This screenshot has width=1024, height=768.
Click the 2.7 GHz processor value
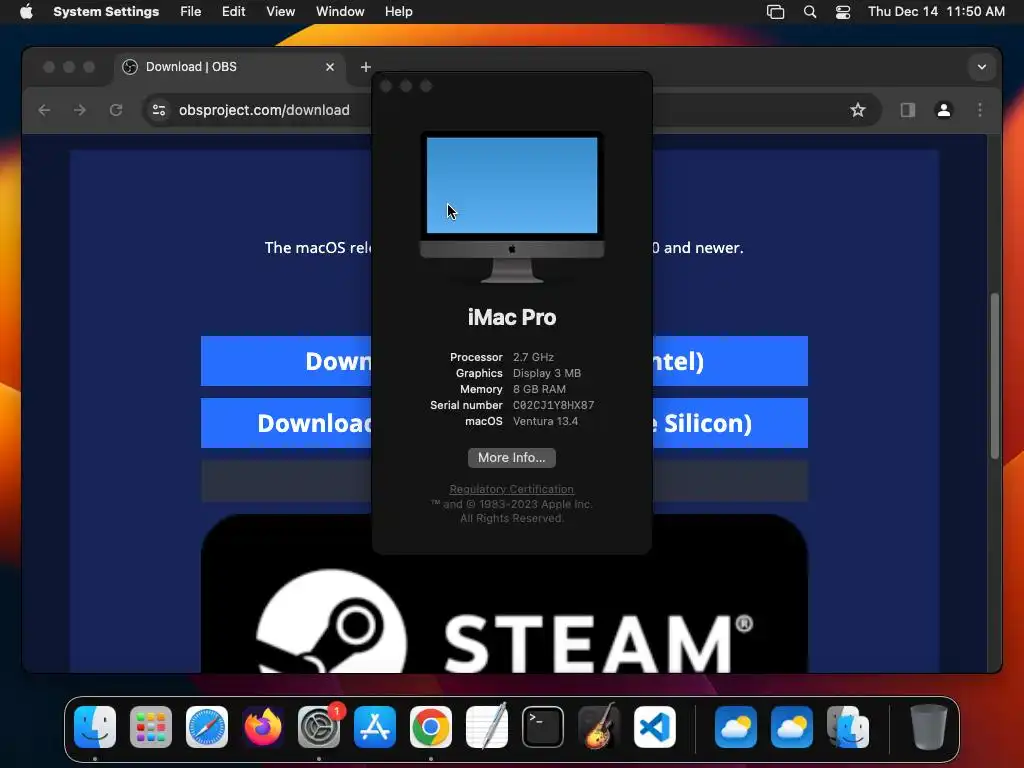pyautogui.click(x=533, y=357)
